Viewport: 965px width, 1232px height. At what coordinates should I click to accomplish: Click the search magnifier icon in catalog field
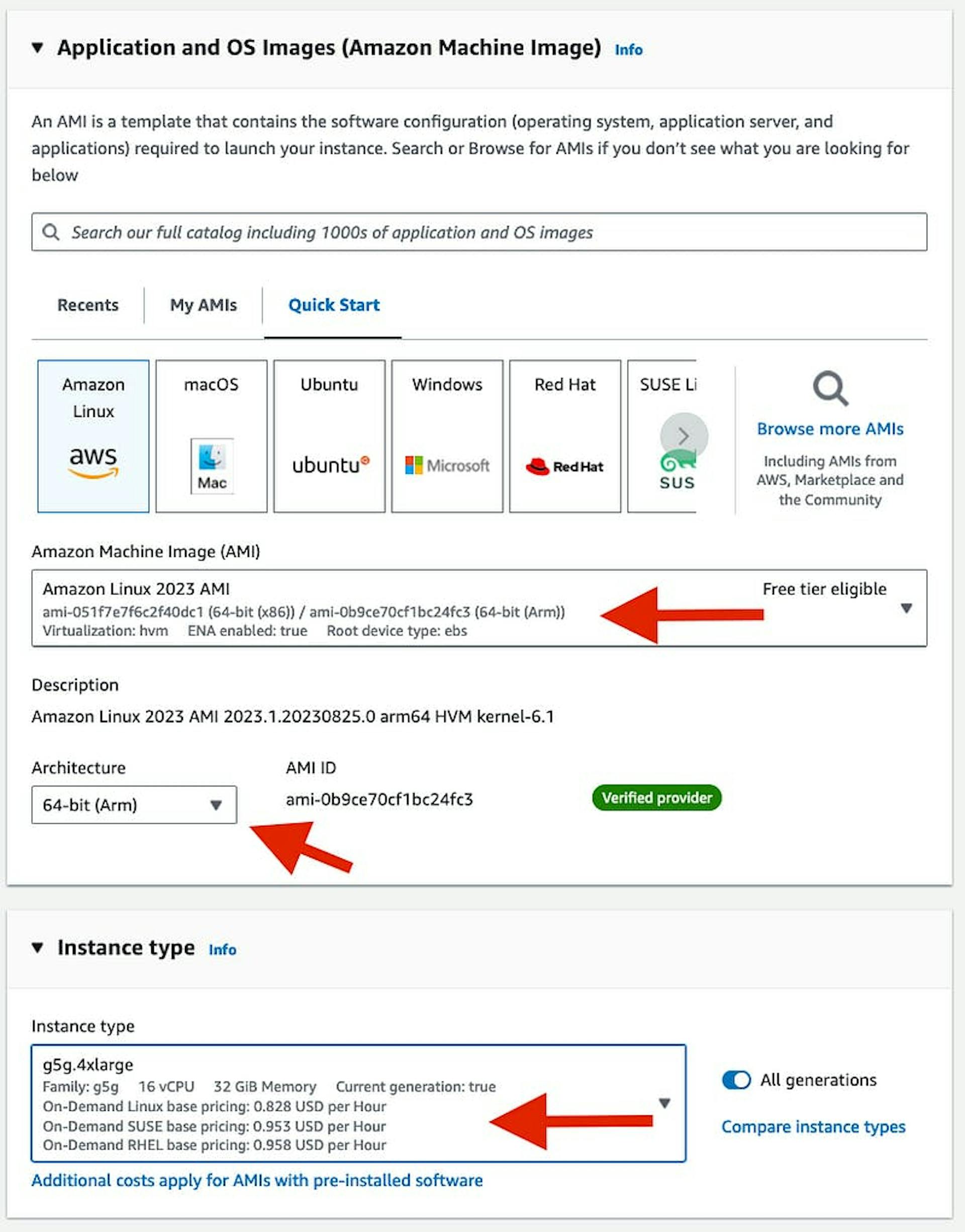click(51, 232)
